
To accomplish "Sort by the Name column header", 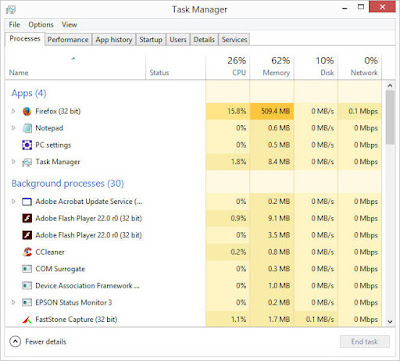I will pos(75,68).
